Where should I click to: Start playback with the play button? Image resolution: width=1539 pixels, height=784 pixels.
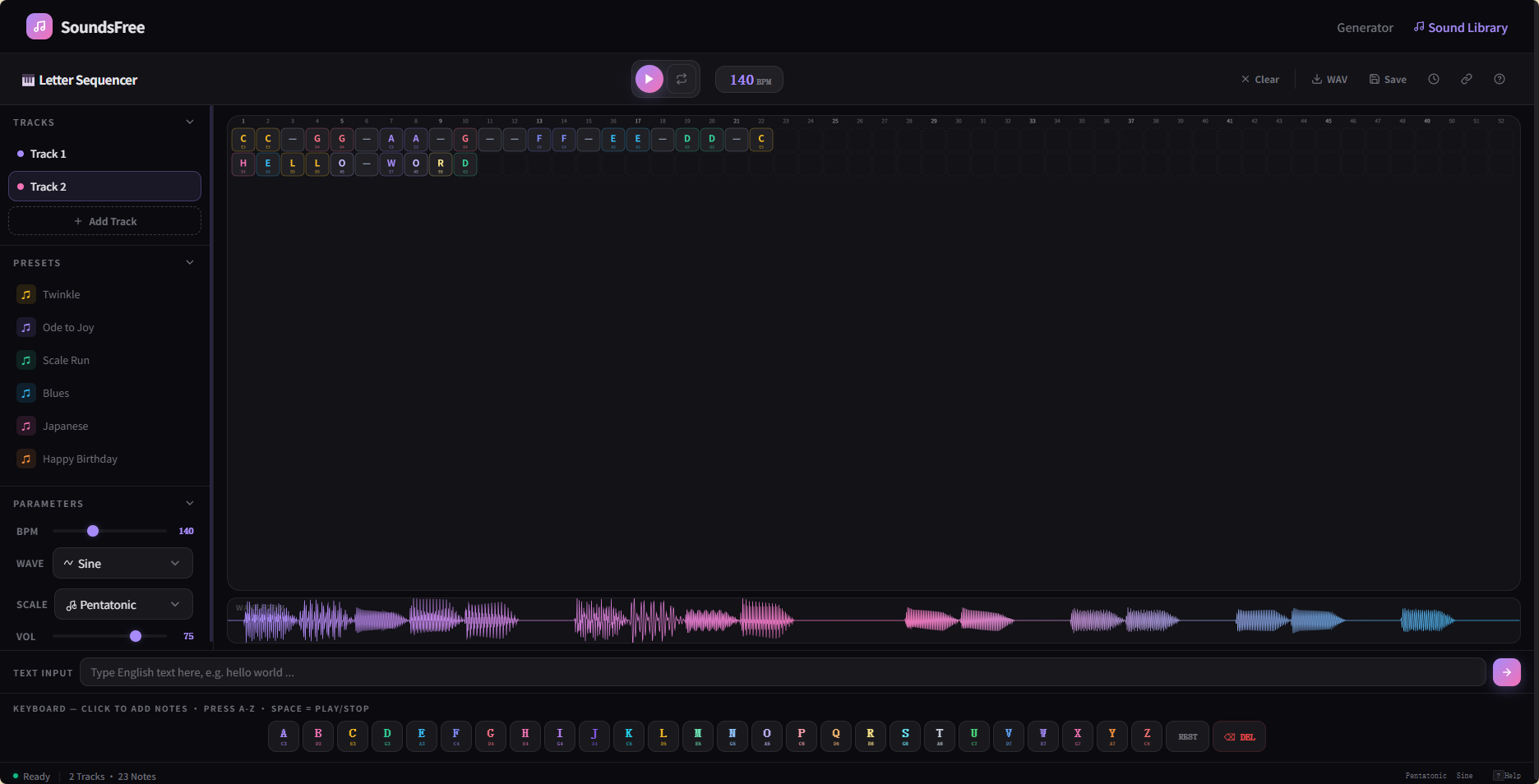click(x=649, y=79)
